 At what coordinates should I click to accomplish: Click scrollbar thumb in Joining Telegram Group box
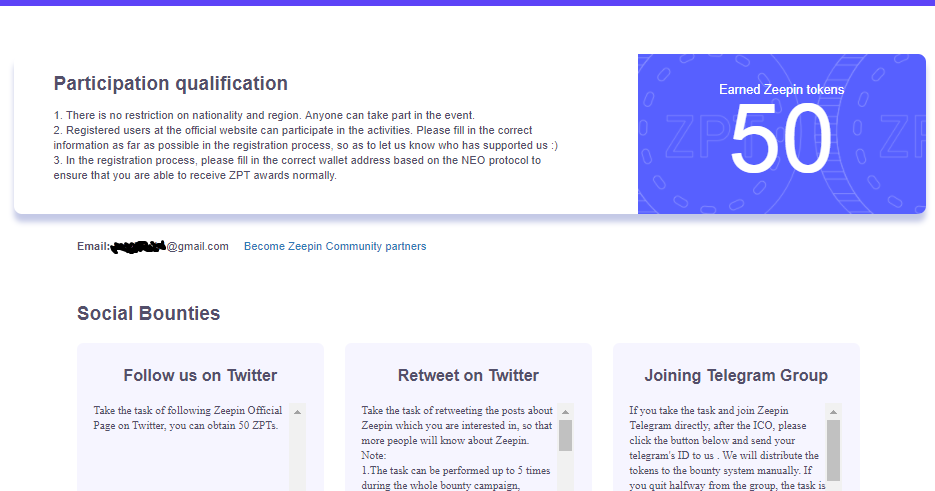click(x=833, y=450)
